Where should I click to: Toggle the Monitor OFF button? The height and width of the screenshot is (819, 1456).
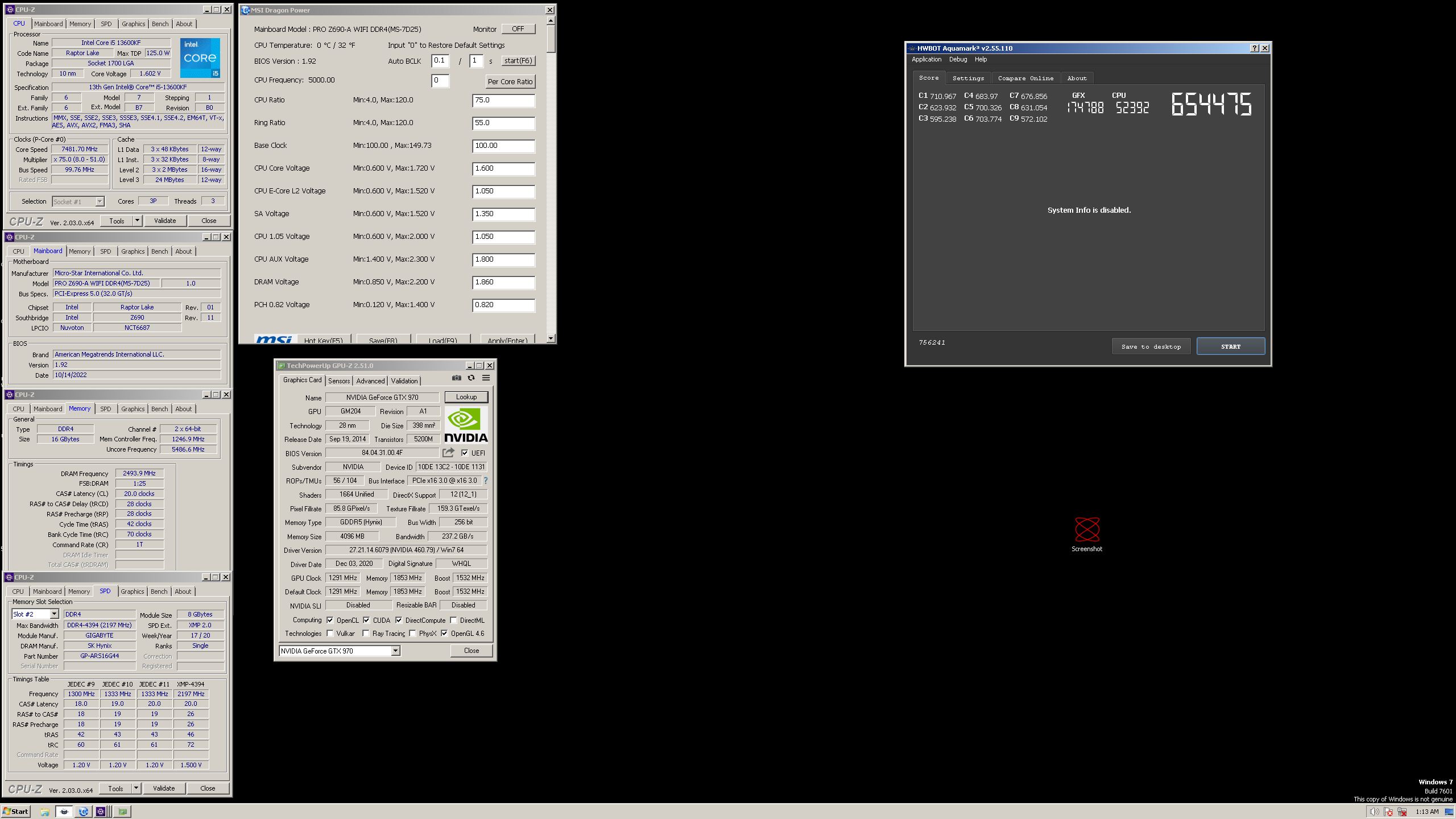(x=518, y=29)
